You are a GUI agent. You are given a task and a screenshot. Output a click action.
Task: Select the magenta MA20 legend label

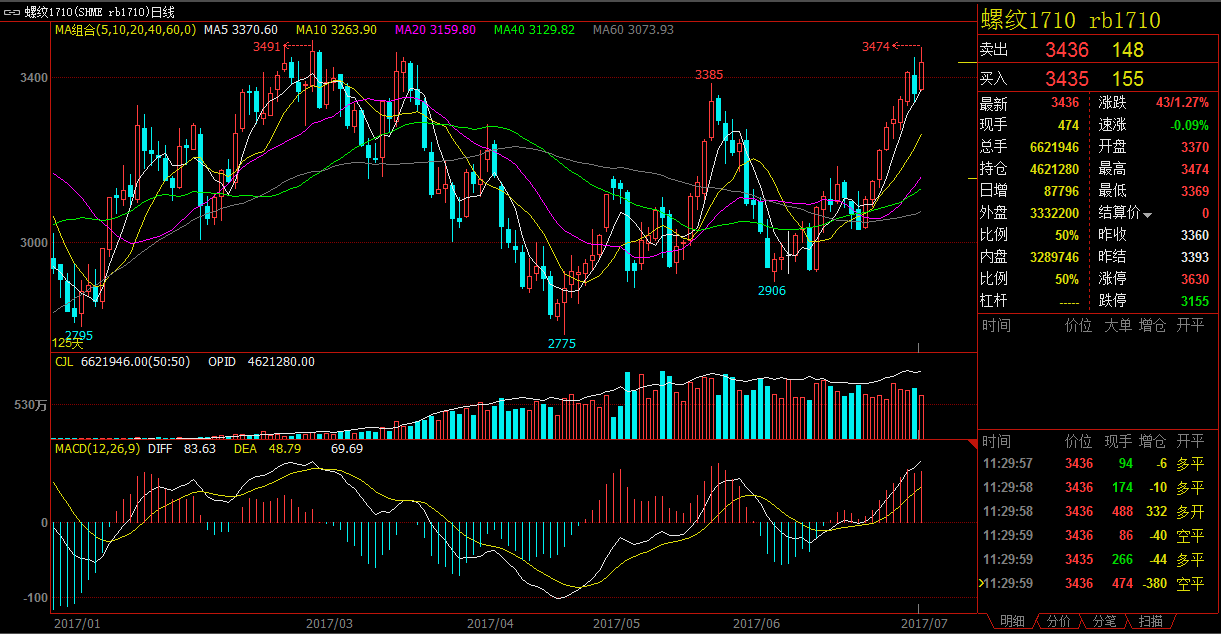point(436,30)
